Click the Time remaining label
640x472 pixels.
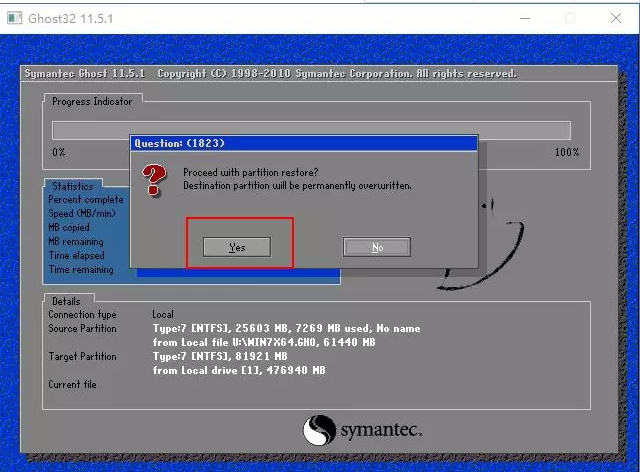pos(81,269)
